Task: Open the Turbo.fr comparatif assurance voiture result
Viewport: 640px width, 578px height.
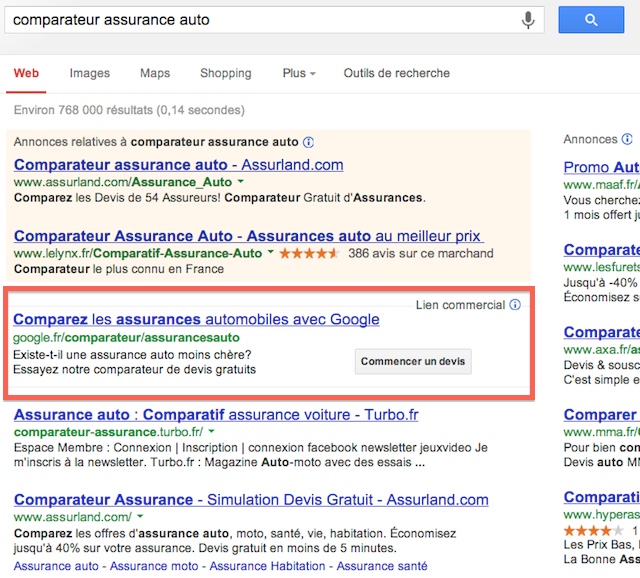Action: pos(216,415)
